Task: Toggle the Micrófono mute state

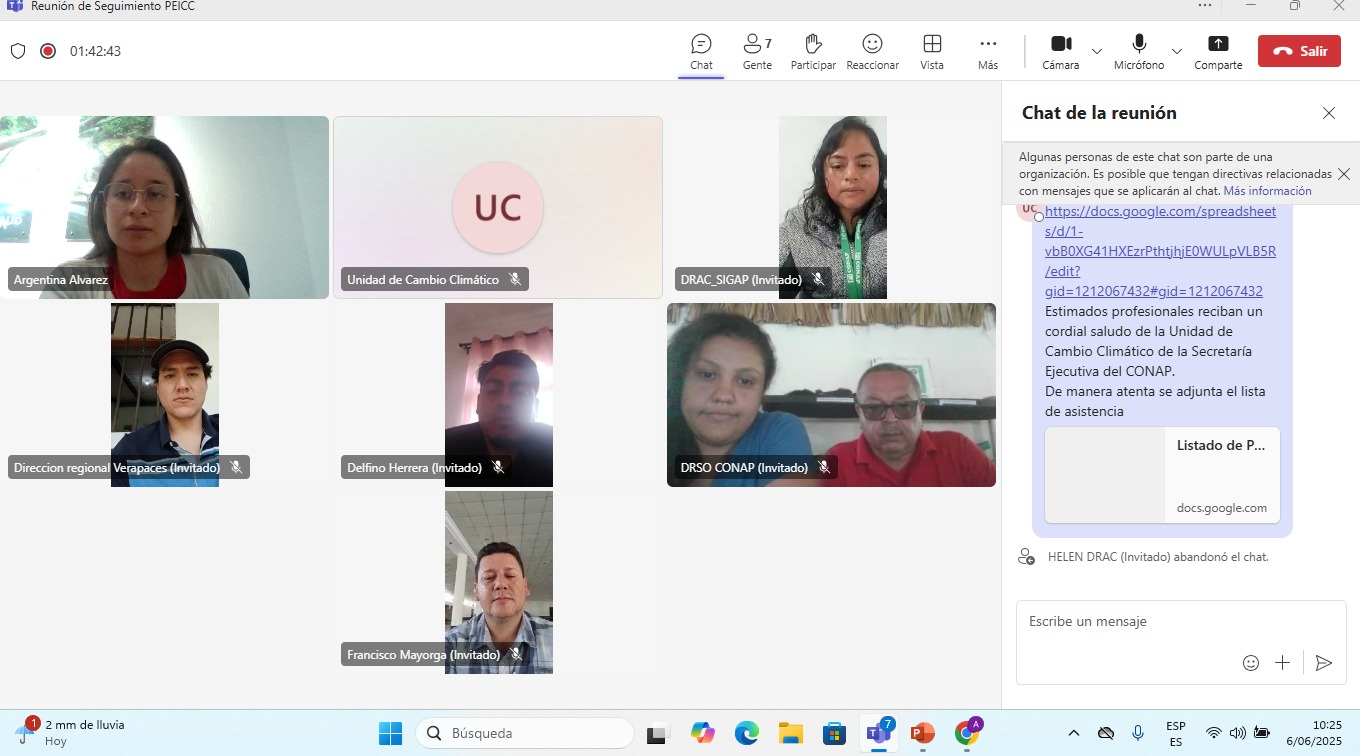Action: pos(1139,51)
